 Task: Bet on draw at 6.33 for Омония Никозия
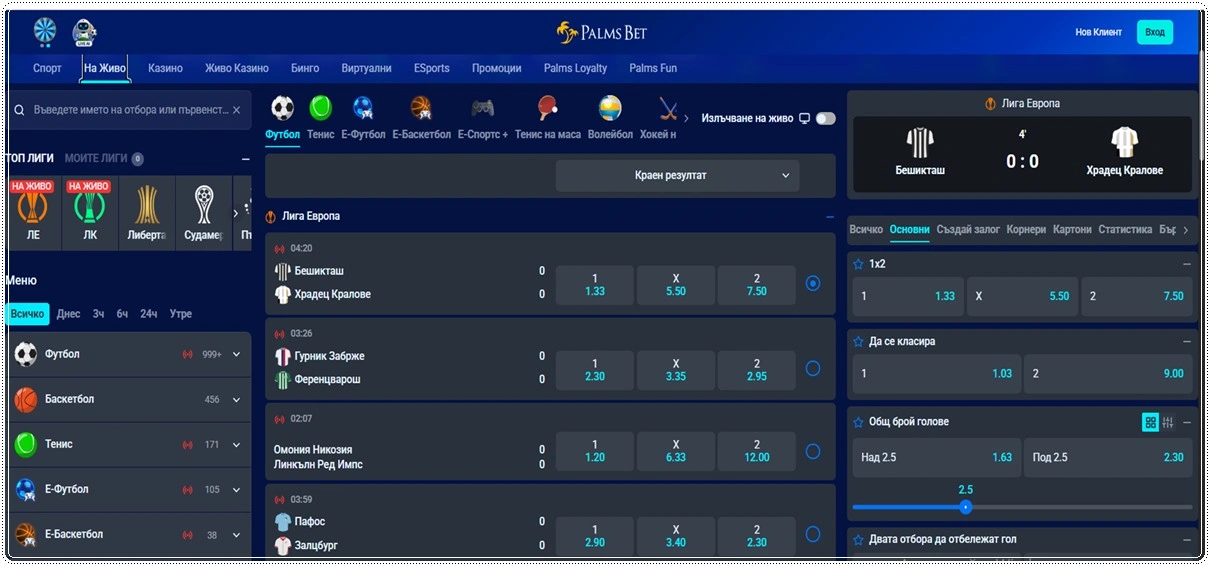tap(676, 451)
